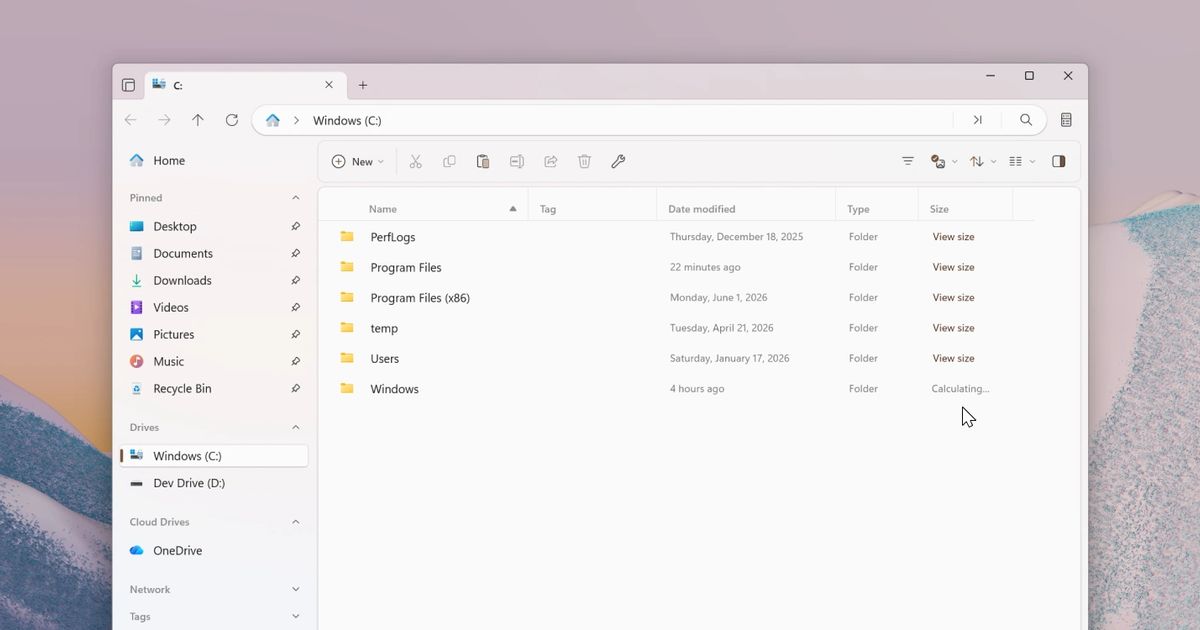Open the sort order dropdown
This screenshot has height=630, width=1200.
pyautogui.click(x=983, y=161)
